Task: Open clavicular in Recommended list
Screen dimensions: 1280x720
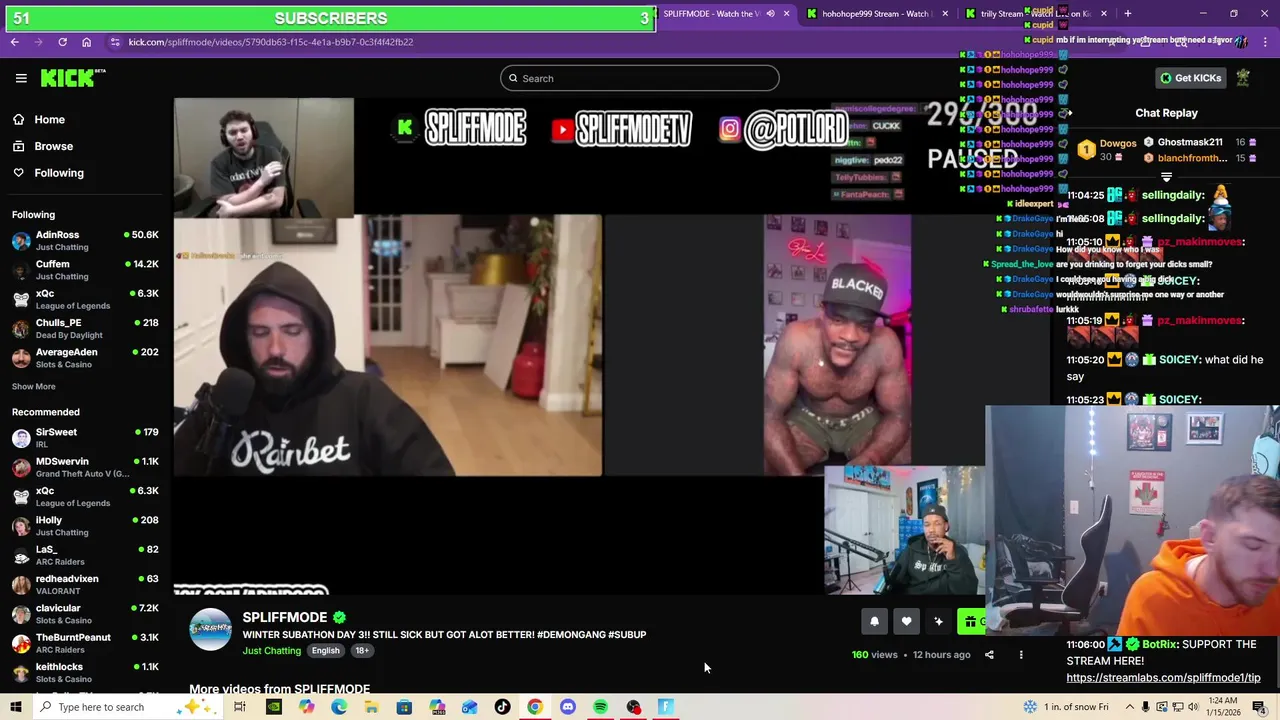Action: [x=85, y=614]
